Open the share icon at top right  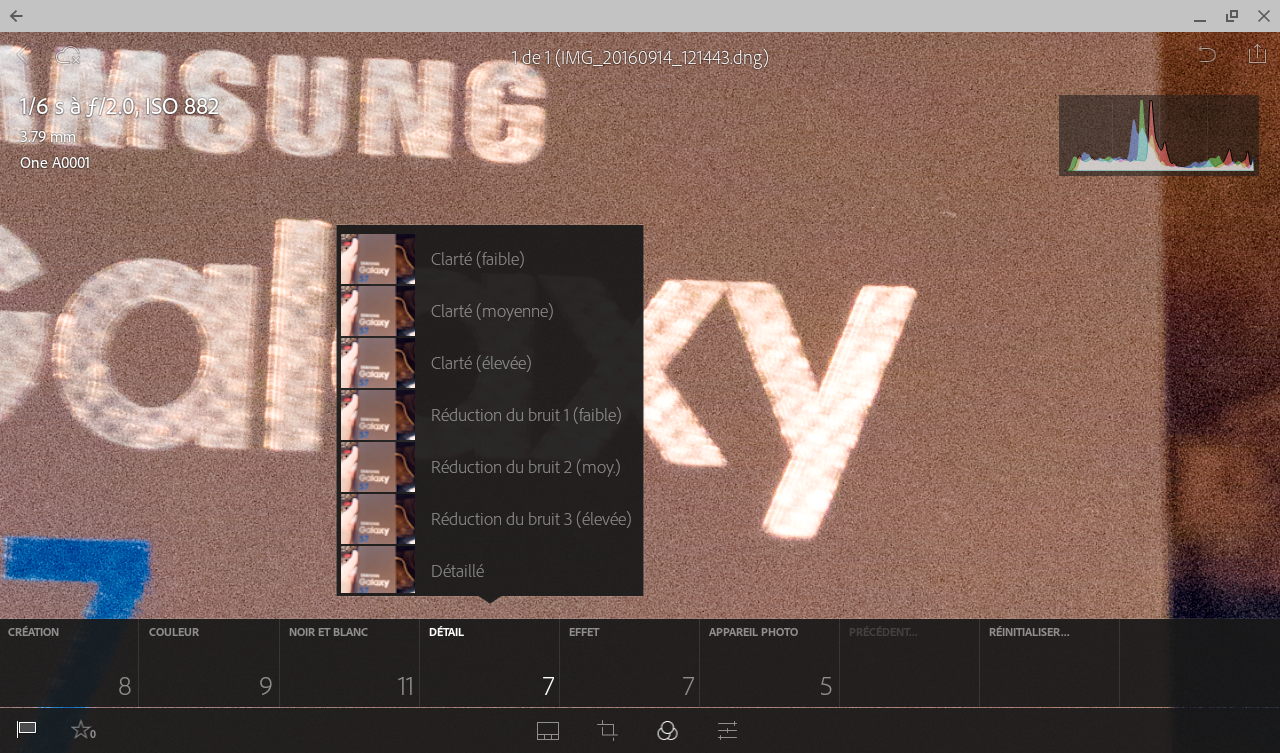tap(1257, 54)
